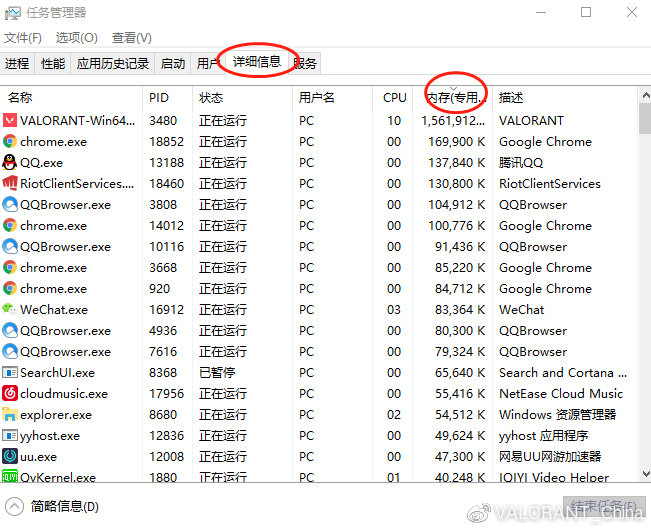Click chrome.exe icon with PID 14012
This screenshot has width=651, height=531.
coord(10,225)
